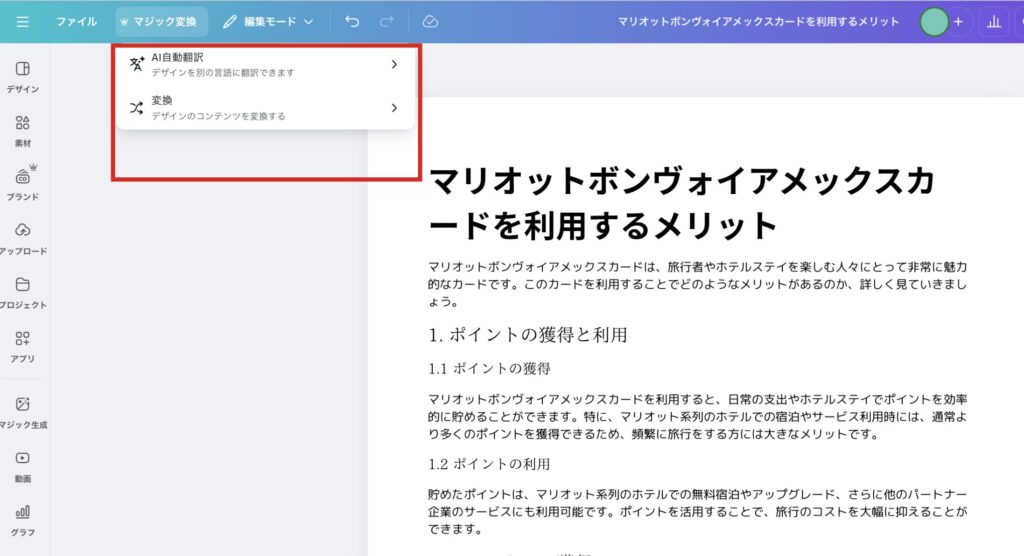Click subheading 1.1 ポイントの獲得
1024x556 pixels.
(489, 368)
